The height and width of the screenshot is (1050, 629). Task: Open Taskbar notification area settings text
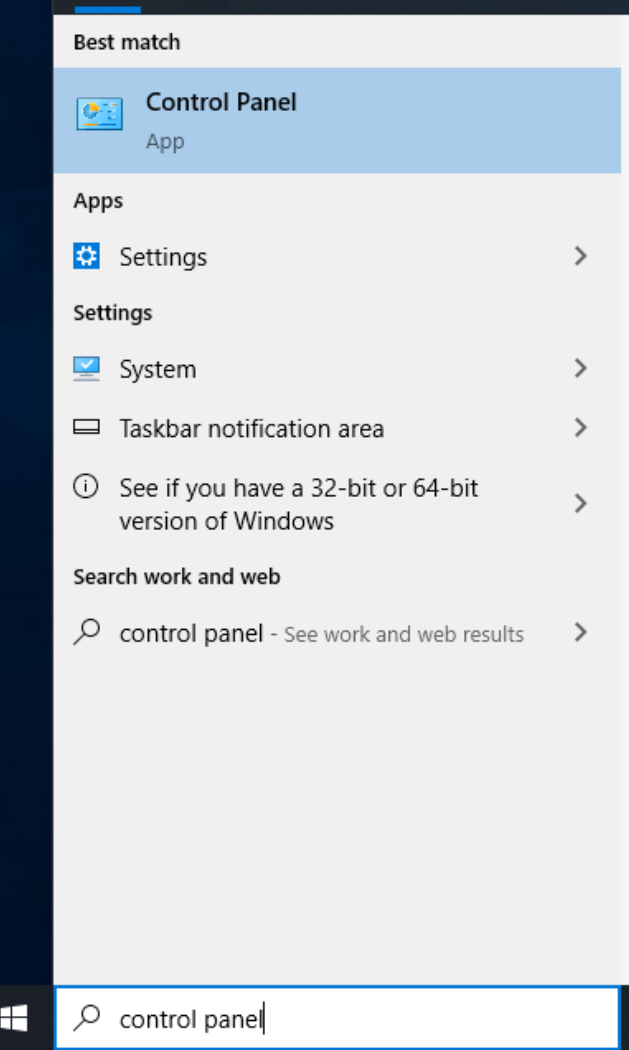pos(251,429)
